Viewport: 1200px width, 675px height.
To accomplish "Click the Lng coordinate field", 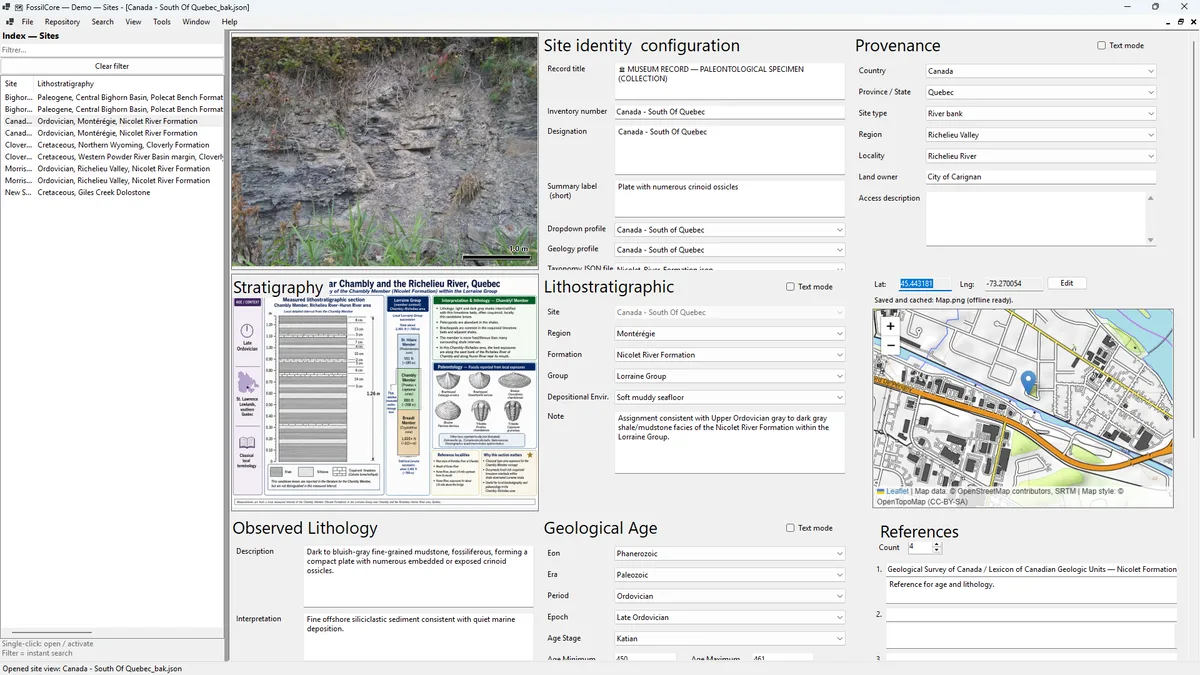I will point(1012,284).
